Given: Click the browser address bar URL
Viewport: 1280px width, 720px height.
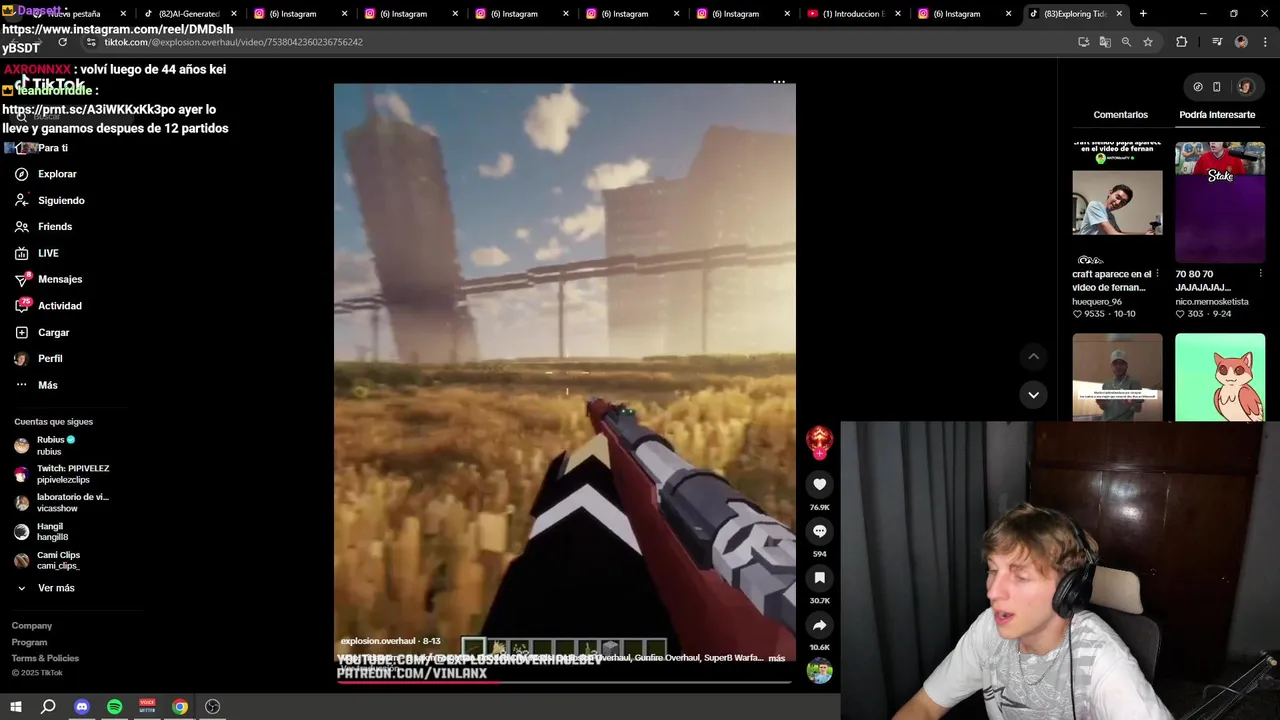Looking at the screenshot, I should pos(234,42).
